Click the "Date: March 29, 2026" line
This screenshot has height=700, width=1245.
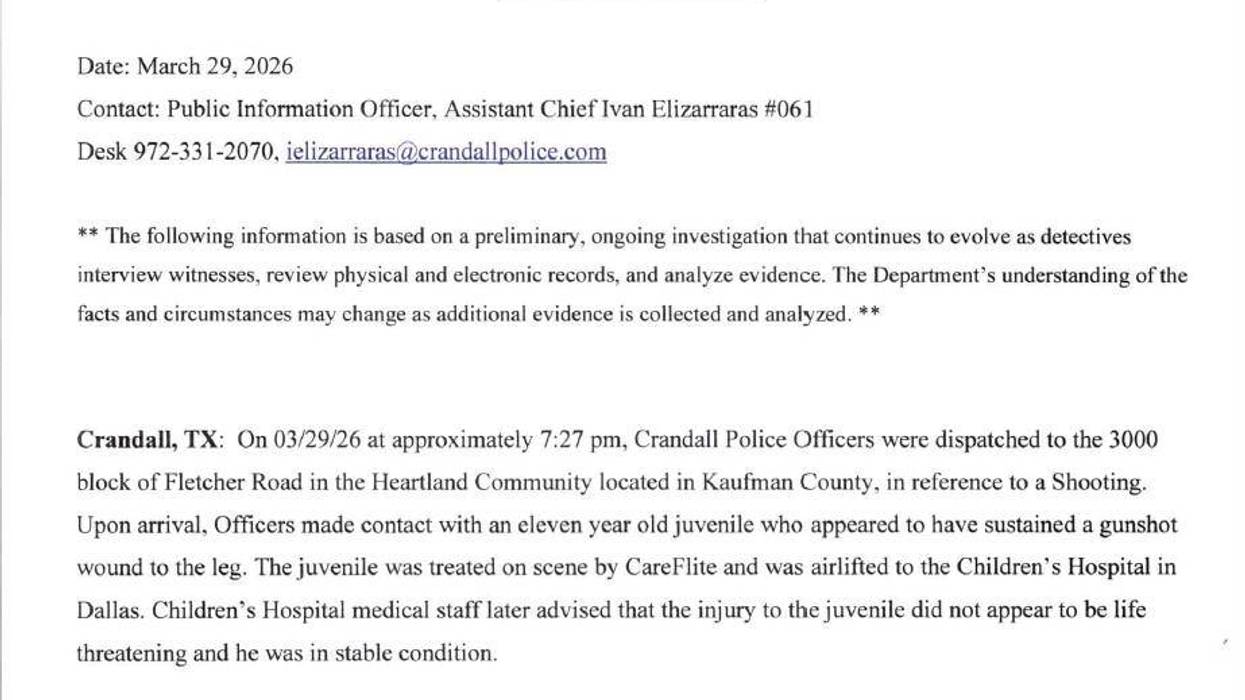click(x=185, y=67)
